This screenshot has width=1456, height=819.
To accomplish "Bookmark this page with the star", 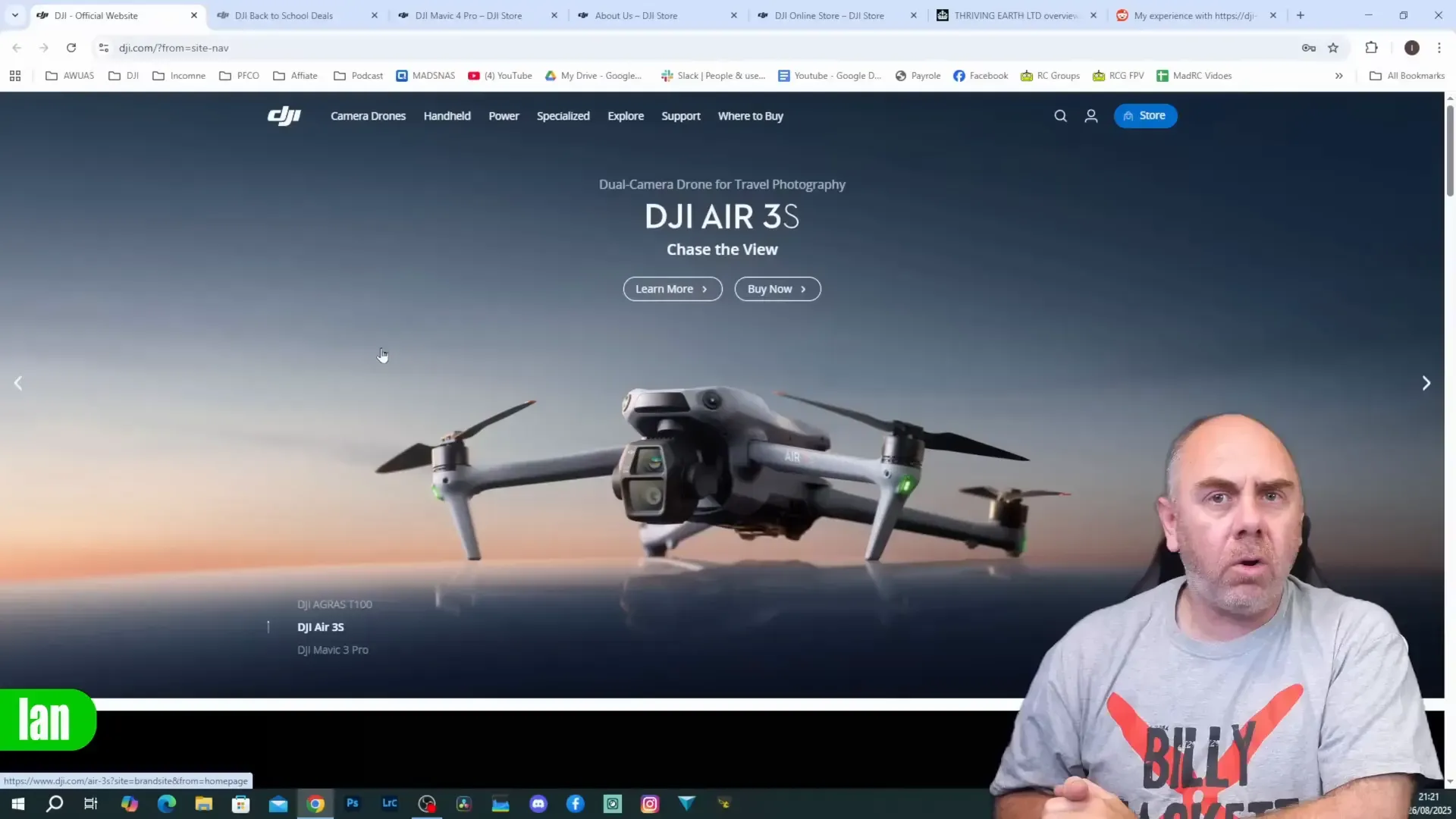I will (1333, 48).
